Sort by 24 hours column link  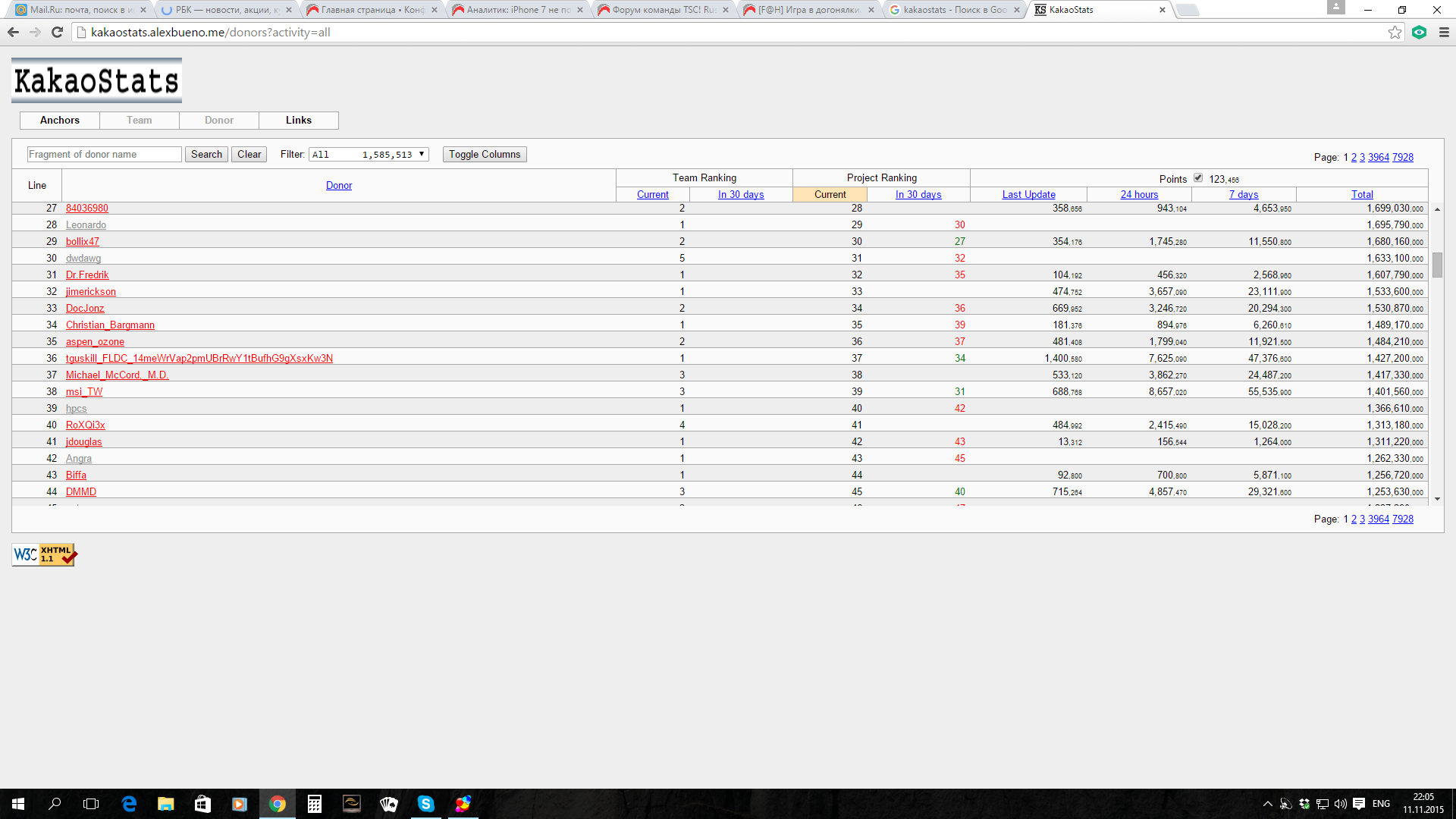tap(1139, 194)
